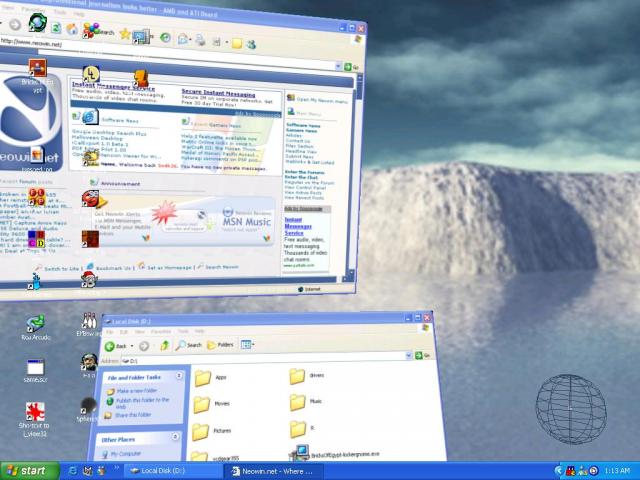Viewport: 640px width, 480px height.
Task: Open the Secure Instant Messaging link
Action: 218,93
